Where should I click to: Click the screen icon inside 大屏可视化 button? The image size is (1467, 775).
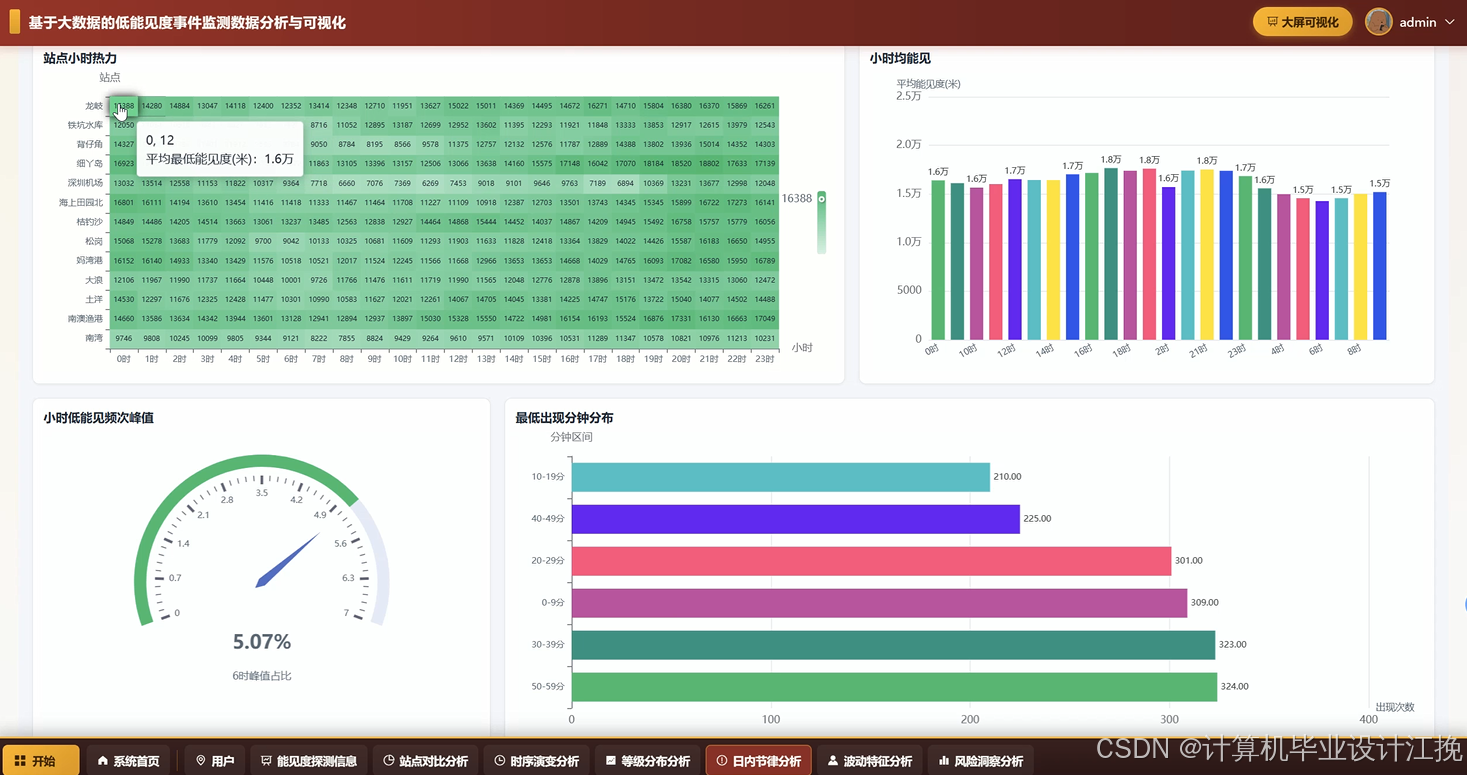[x=1272, y=22]
